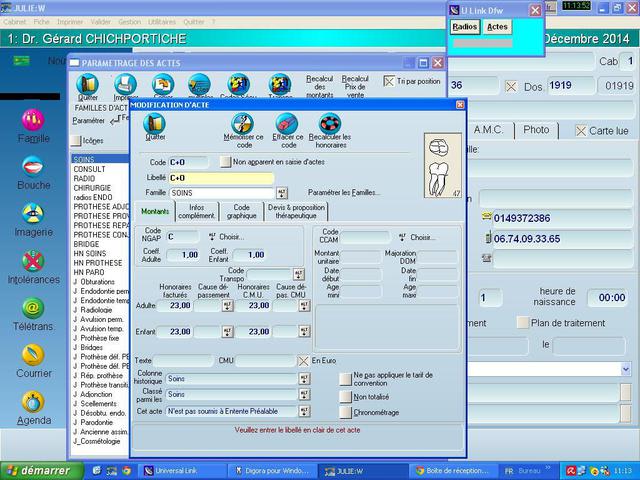Click Quitter icon in Modification d'acte dialog
Screen dimensions: 640x480
154,124
